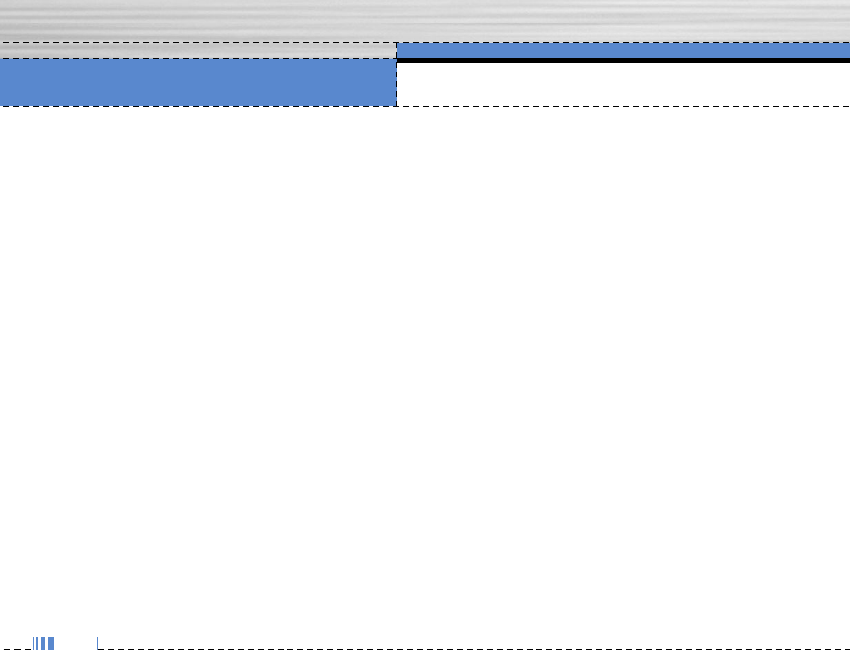Select the dashed border beneath the white right cell
The image size is (850, 650).
[x=623, y=106]
